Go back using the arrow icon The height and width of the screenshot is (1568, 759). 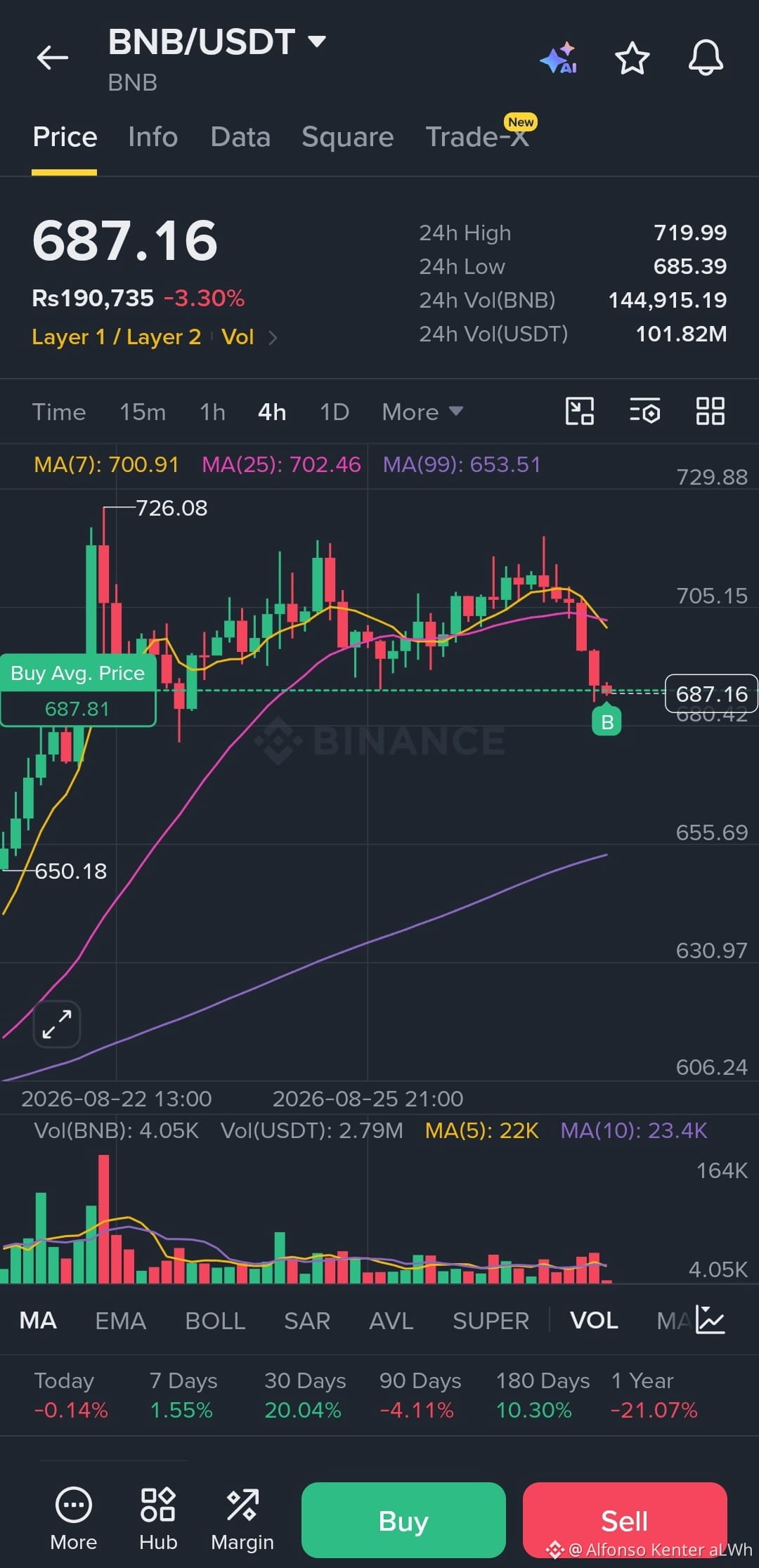tap(53, 58)
